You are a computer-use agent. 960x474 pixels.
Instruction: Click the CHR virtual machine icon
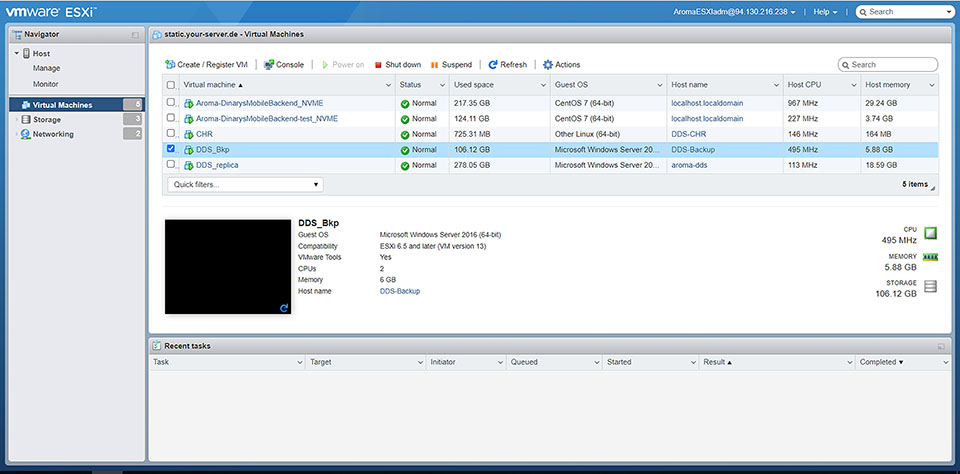click(188, 133)
